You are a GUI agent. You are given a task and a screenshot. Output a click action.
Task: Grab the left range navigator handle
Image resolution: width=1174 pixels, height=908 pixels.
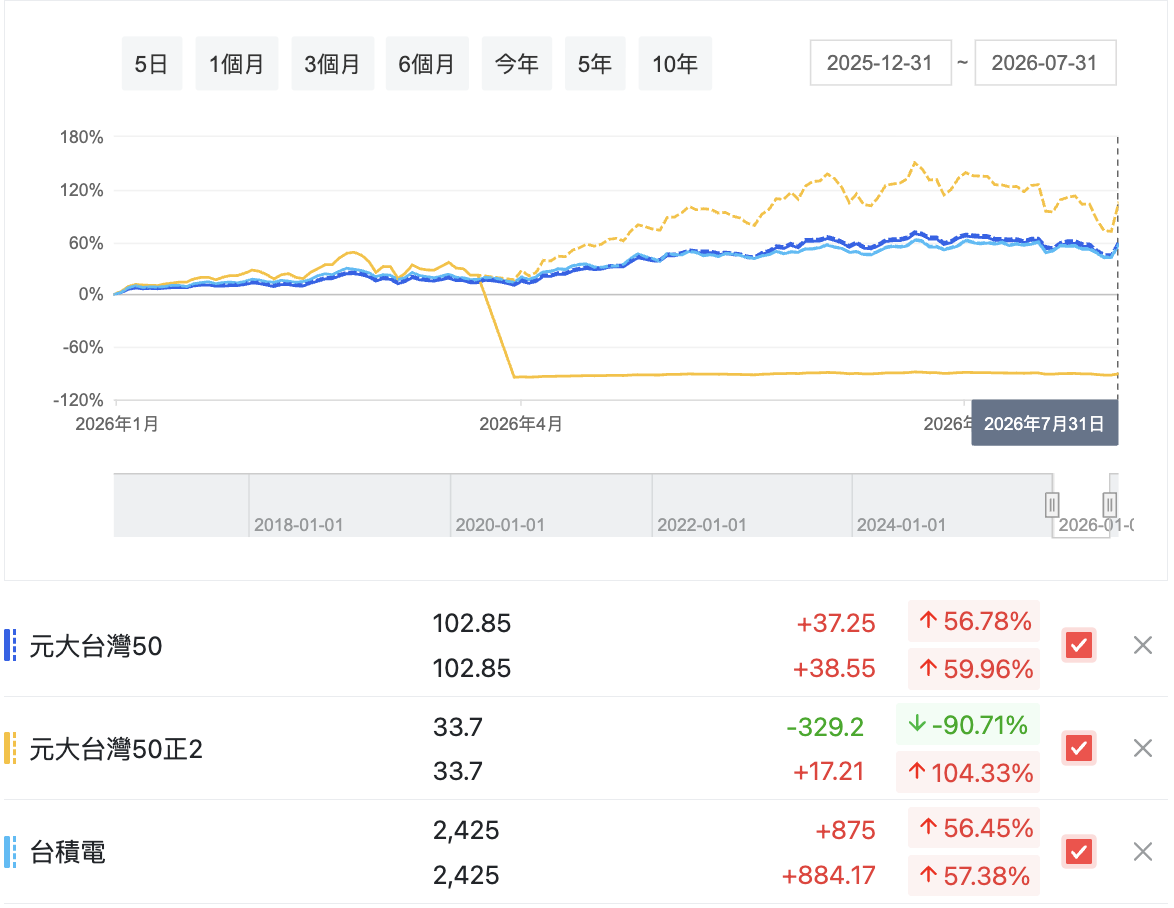(x=1052, y=505)
